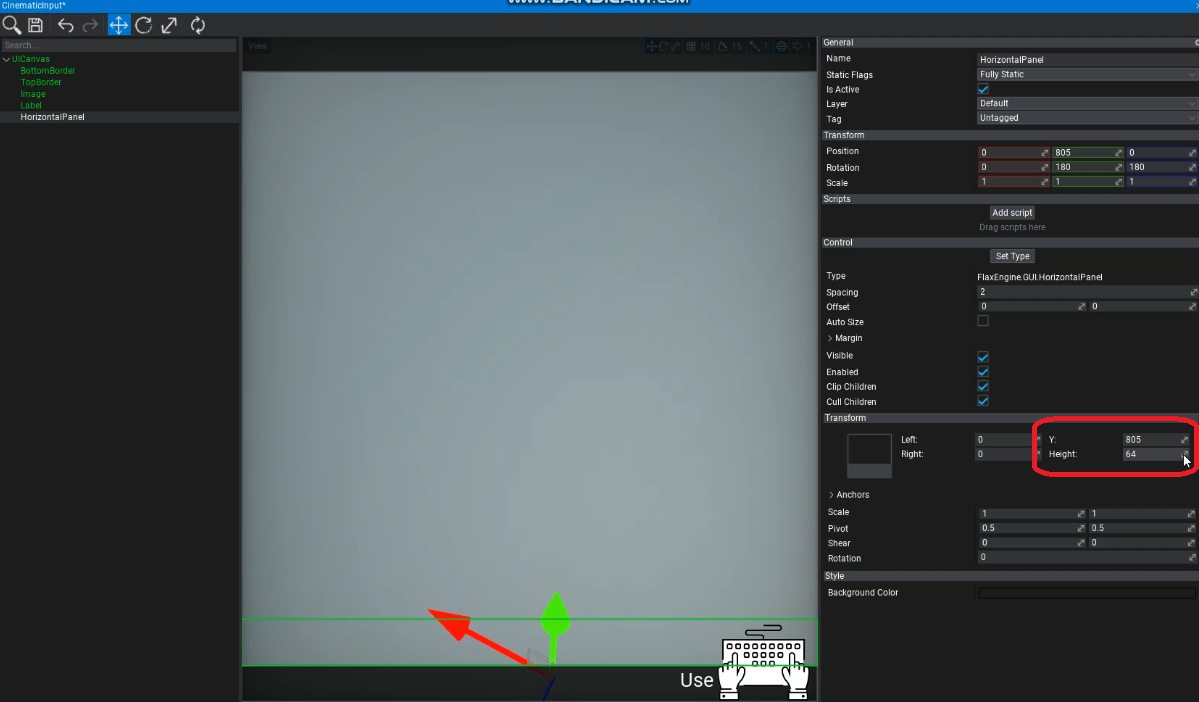Toggle the Auto Size checkbox
The height and width of the screenshot is (702, 1199).
(x=983, y=321)
